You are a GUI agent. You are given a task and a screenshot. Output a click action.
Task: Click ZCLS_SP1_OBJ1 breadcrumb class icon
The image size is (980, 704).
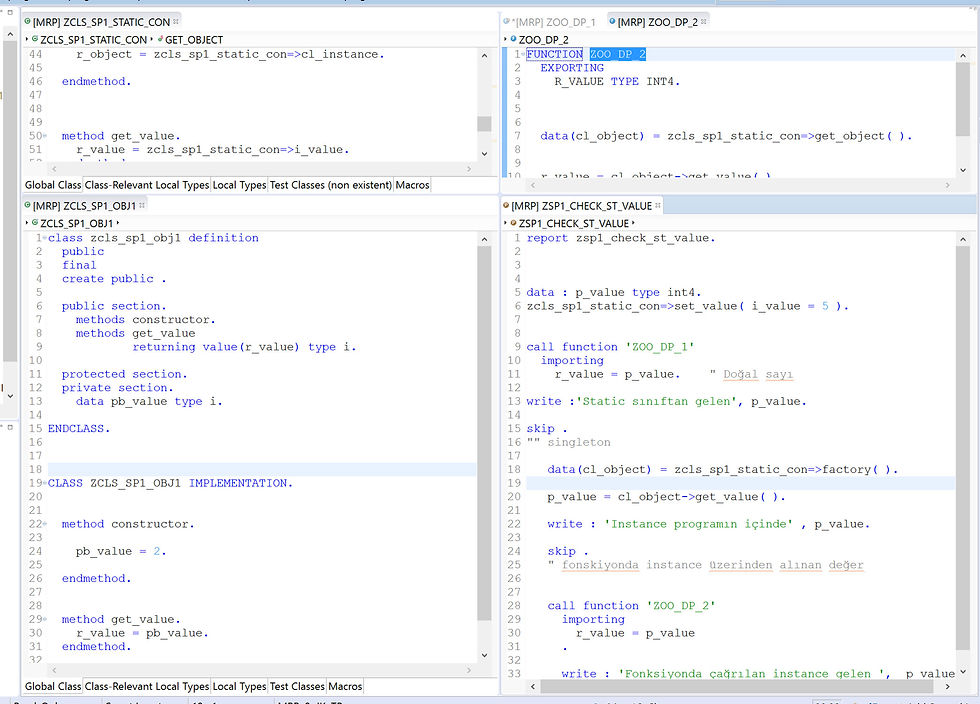pyautogui.click(x=35, y=223)
